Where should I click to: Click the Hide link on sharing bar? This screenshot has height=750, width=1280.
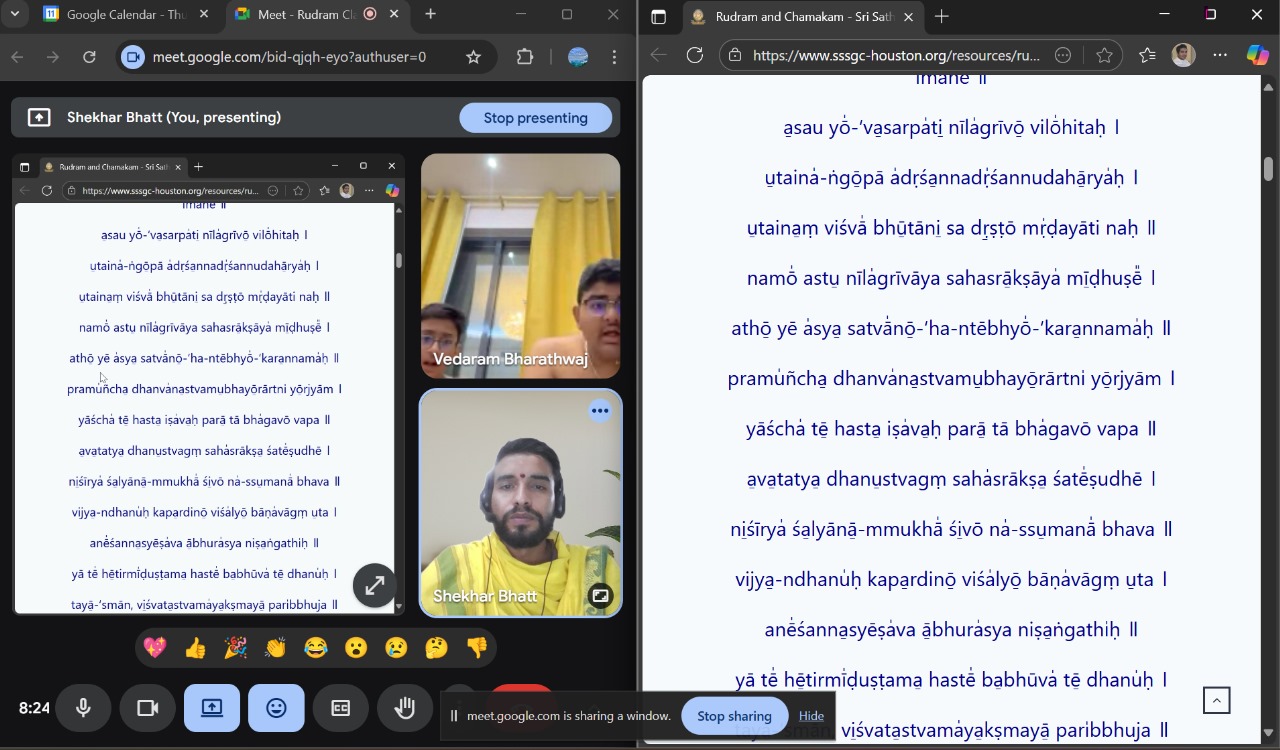(811, 716)
